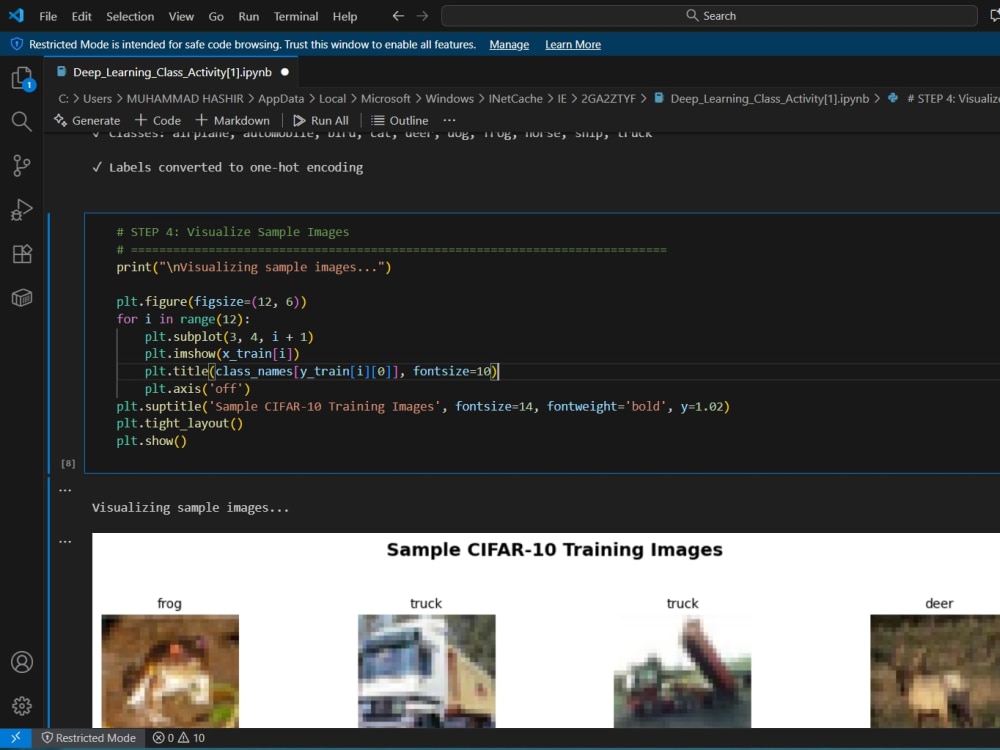The image size is (1000, 750).
Task: Click MUHAMMAD HASHIR breadcrumb segment
Action: coord(185,99)
